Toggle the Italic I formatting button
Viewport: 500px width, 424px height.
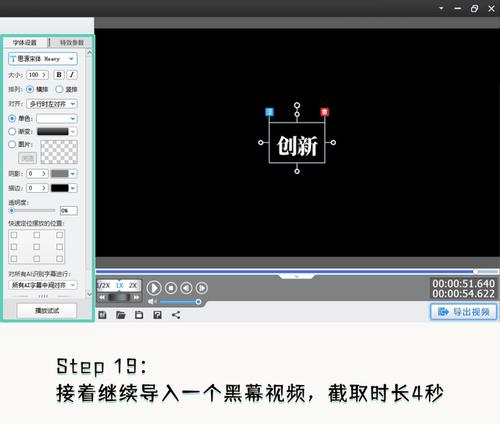[x=72, y=75]
